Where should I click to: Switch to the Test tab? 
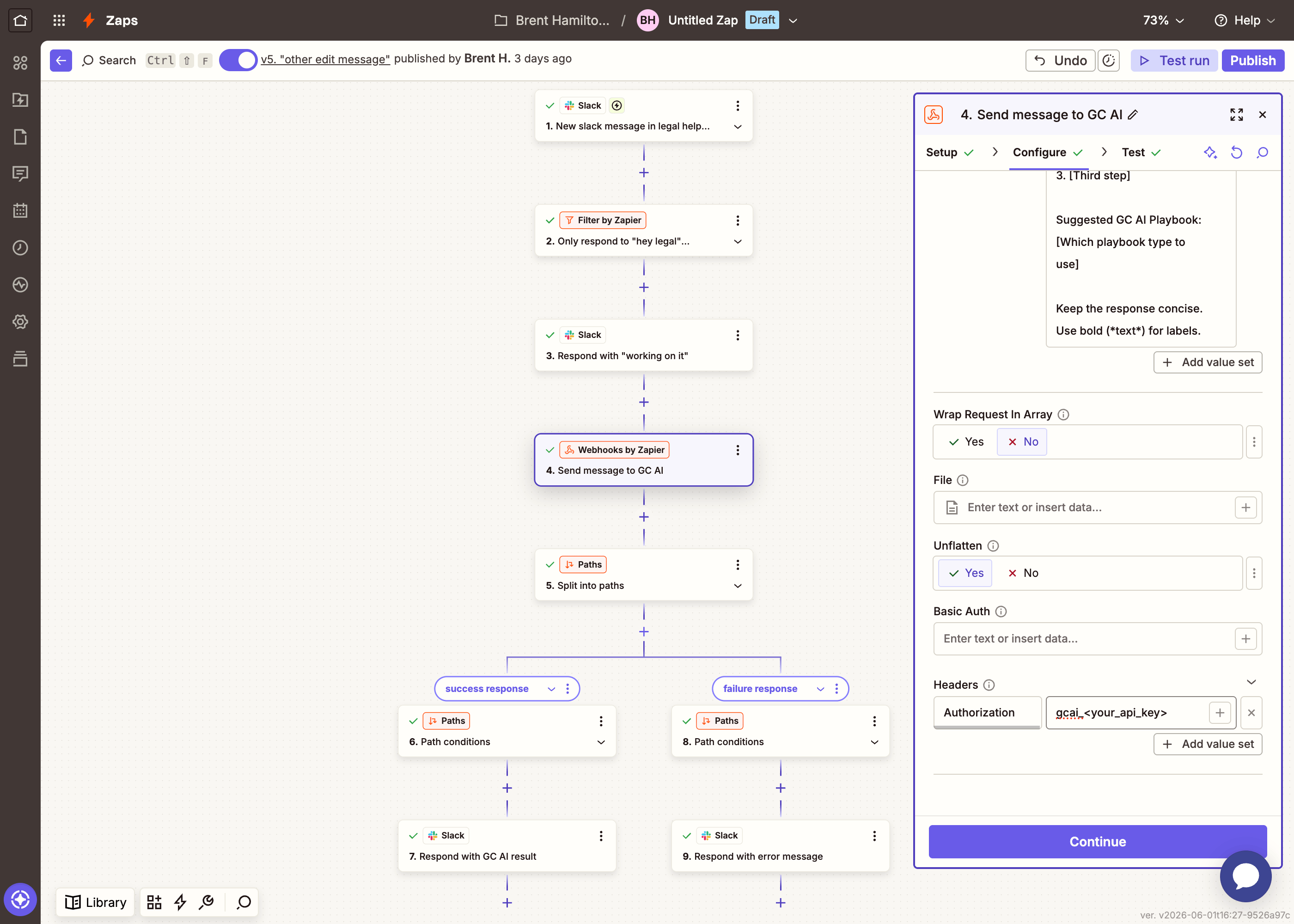[1141, 153]
